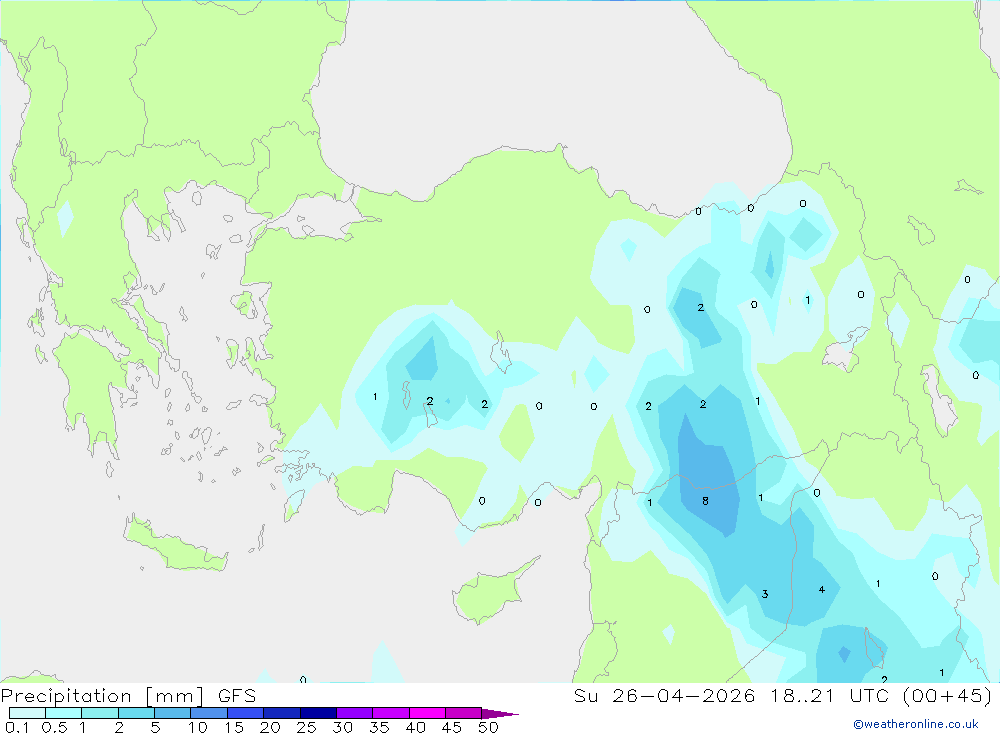1000x733 pixels.
Task: Click the legend scale label '0.5'
Action: 54,727
